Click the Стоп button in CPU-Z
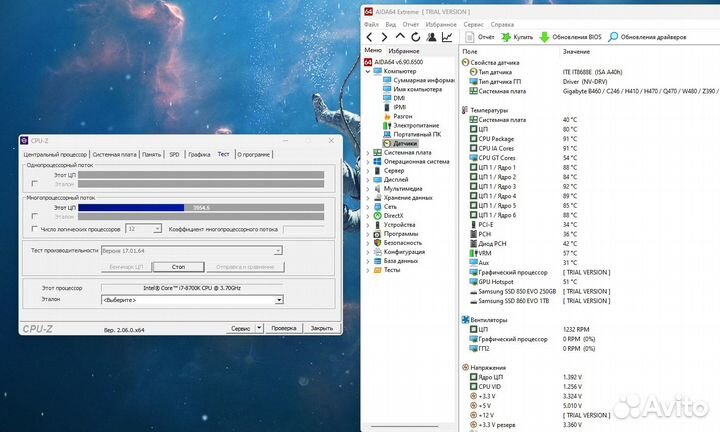 point(178,267)
